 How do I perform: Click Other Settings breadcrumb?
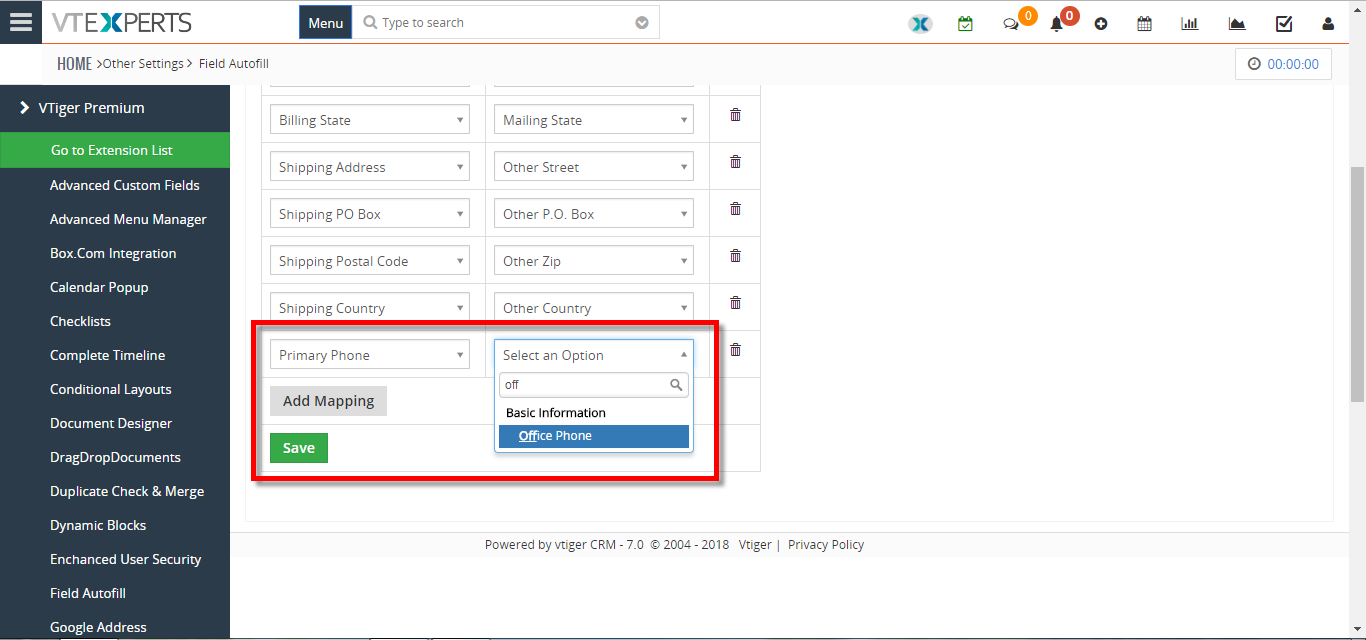pyautogui.click(x=143, y=64)
